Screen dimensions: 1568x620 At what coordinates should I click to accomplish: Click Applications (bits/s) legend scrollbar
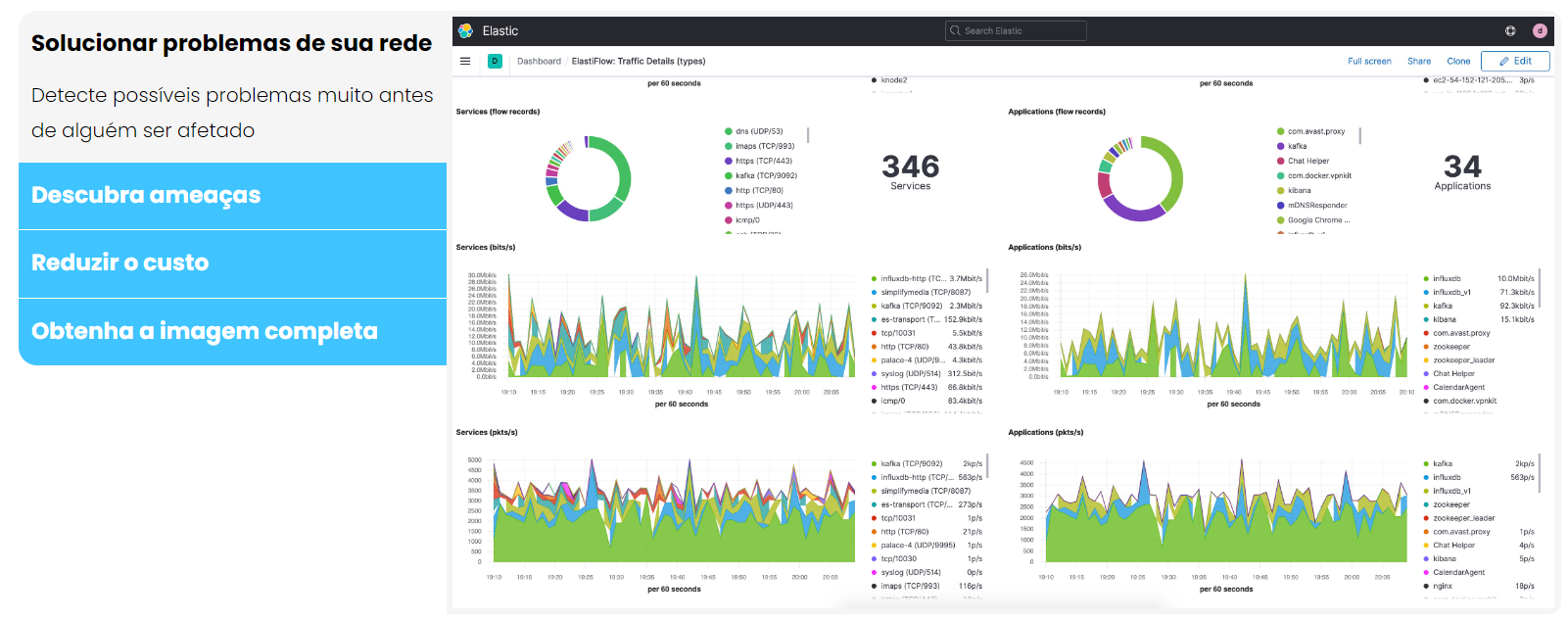[x=1540, y=288]
